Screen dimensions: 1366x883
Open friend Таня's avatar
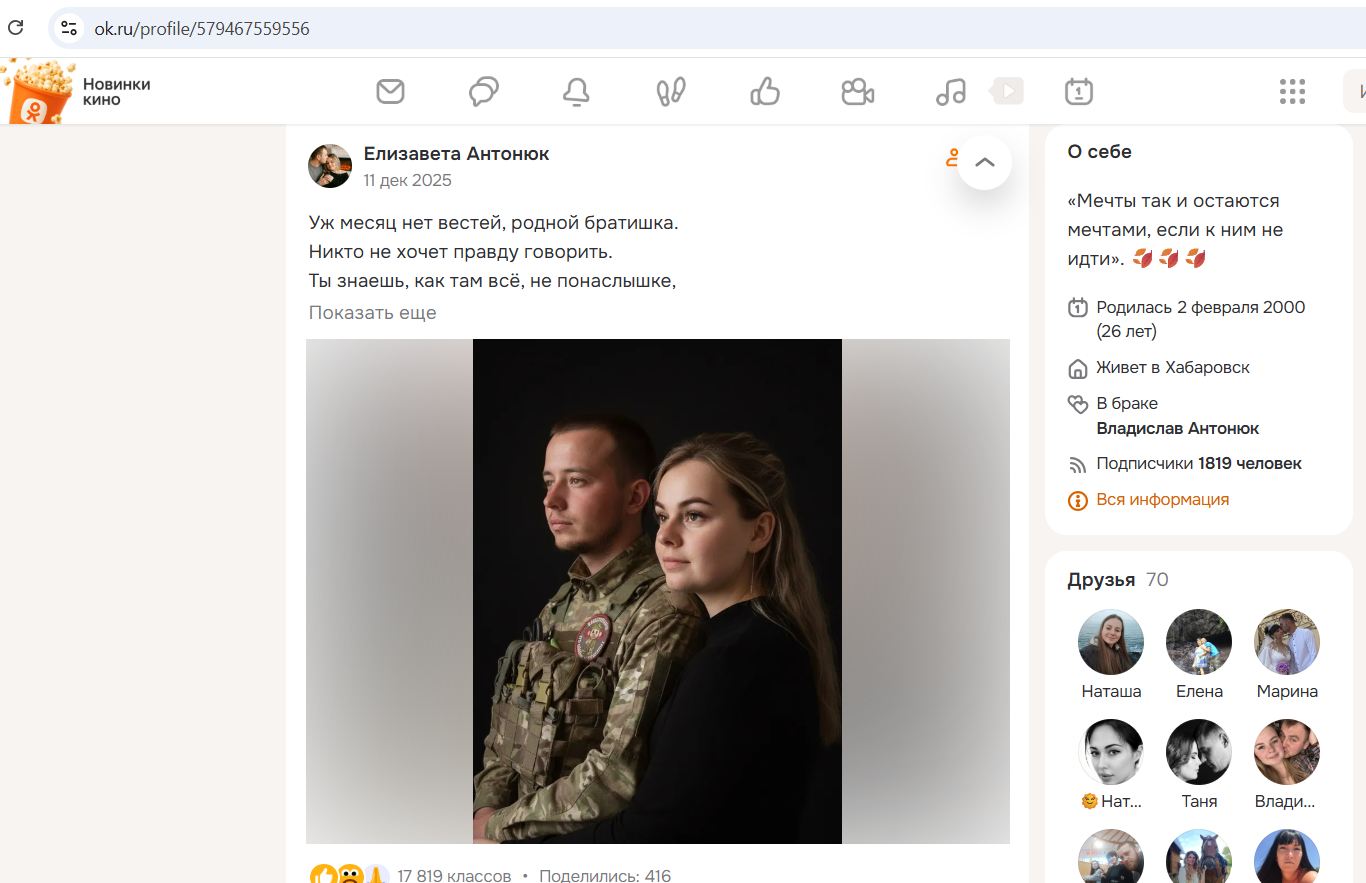point(1199,752)
